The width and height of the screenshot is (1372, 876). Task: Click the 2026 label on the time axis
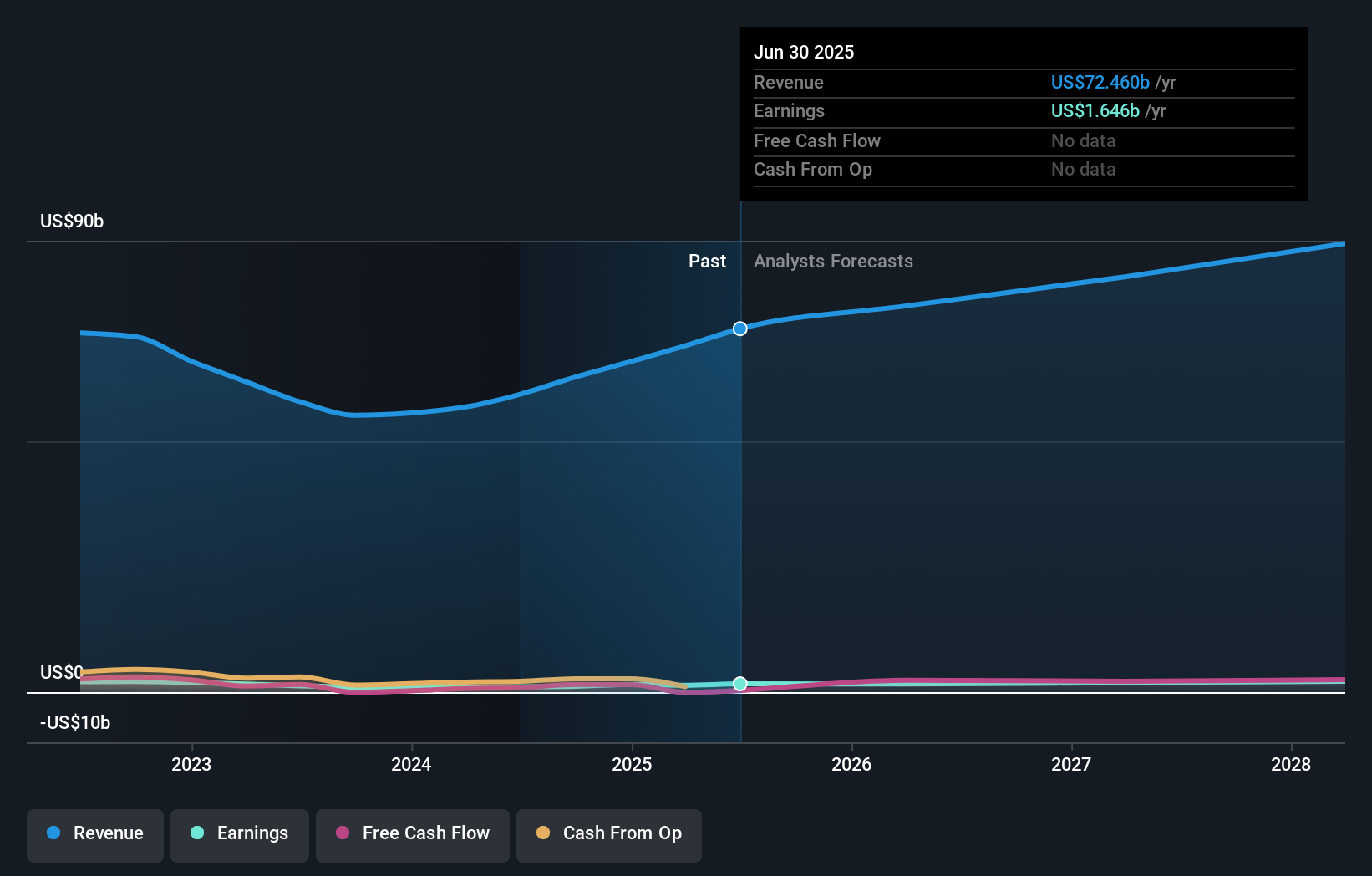coord(851,764)
